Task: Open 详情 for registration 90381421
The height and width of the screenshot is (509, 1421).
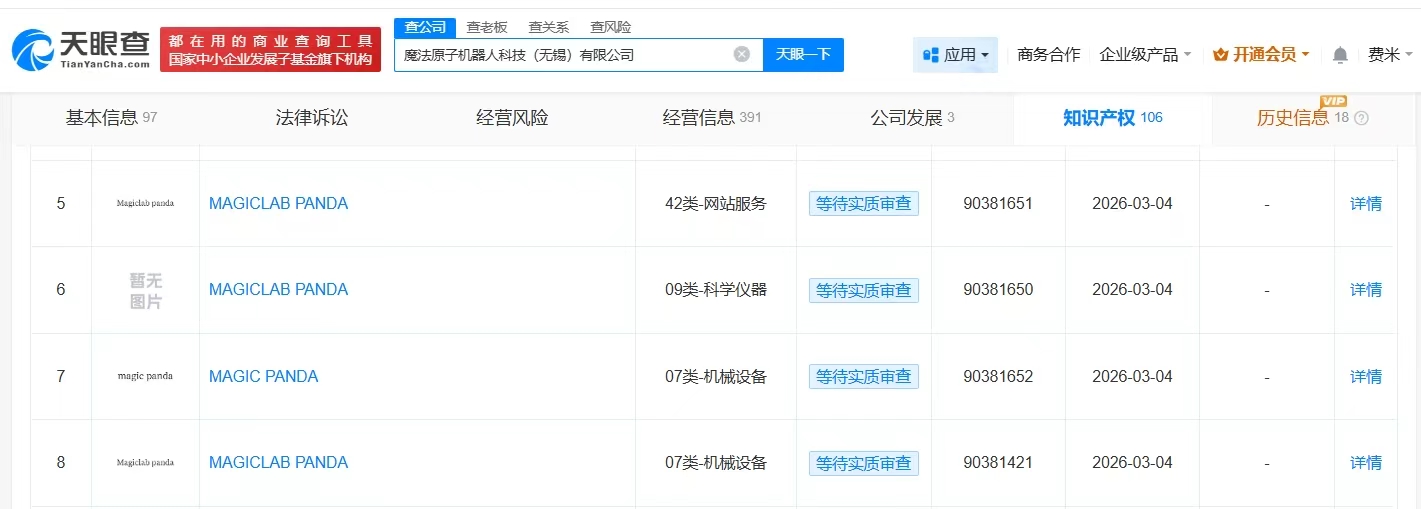Action: pyautogui.click(x=1366, y=463)
